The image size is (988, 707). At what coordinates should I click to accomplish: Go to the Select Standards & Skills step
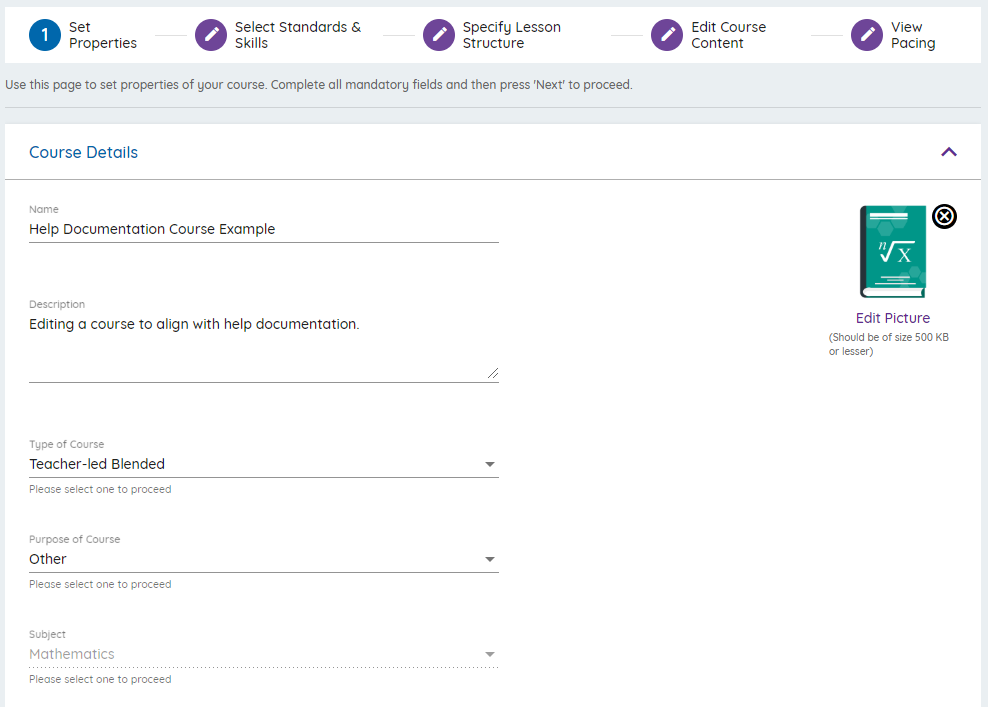[279, 35]
